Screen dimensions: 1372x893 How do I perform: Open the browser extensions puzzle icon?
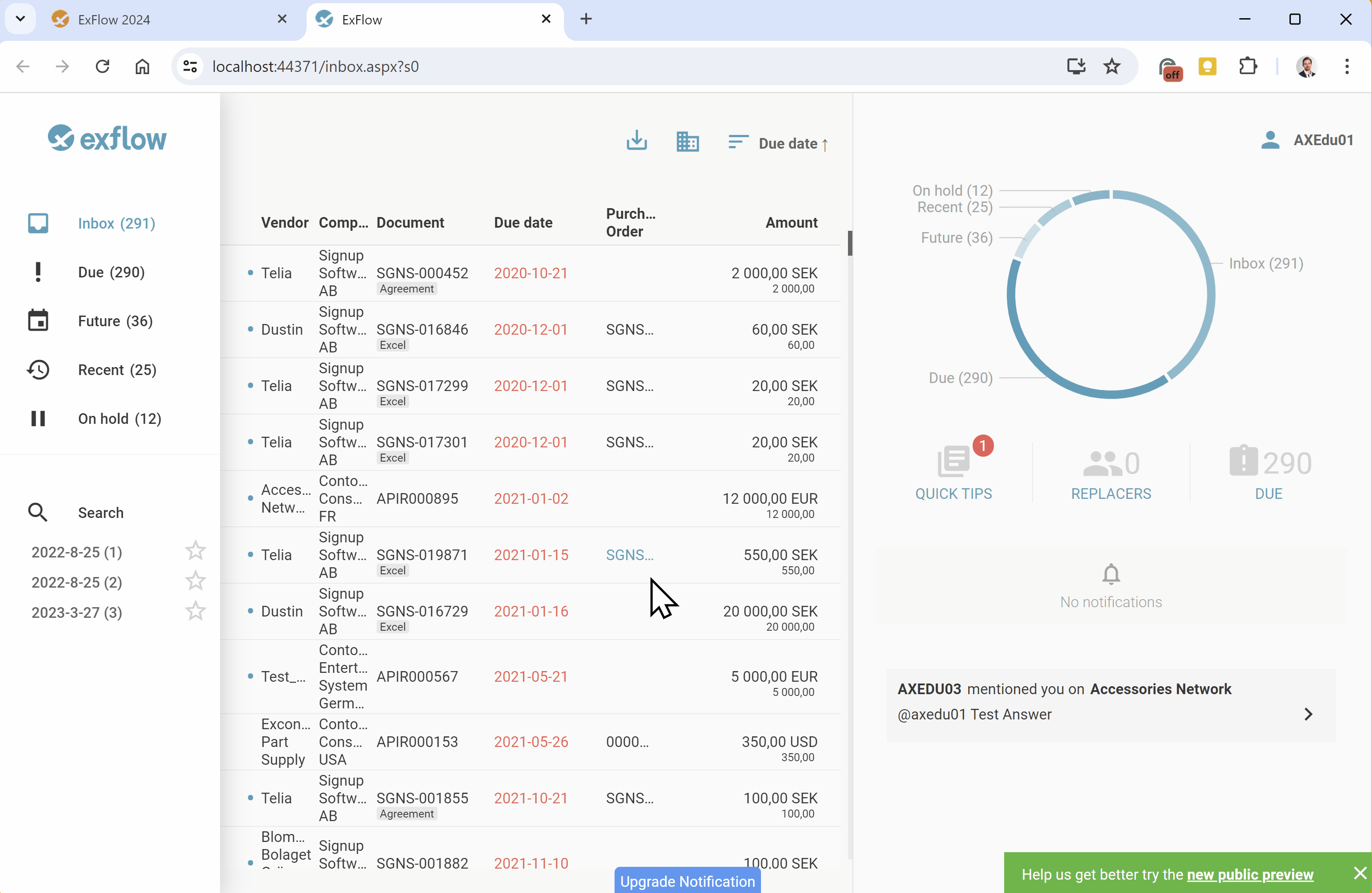click(x=1247, y=66)
